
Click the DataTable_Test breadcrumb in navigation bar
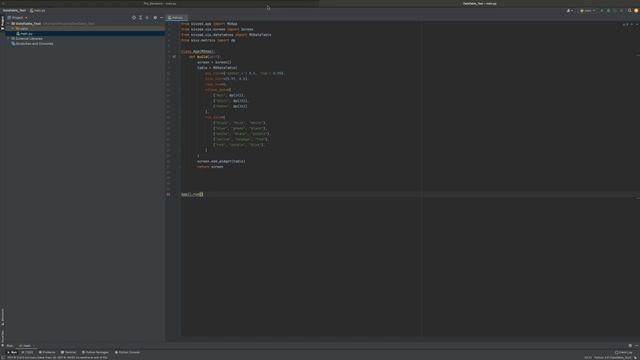(x=14, y=11)
